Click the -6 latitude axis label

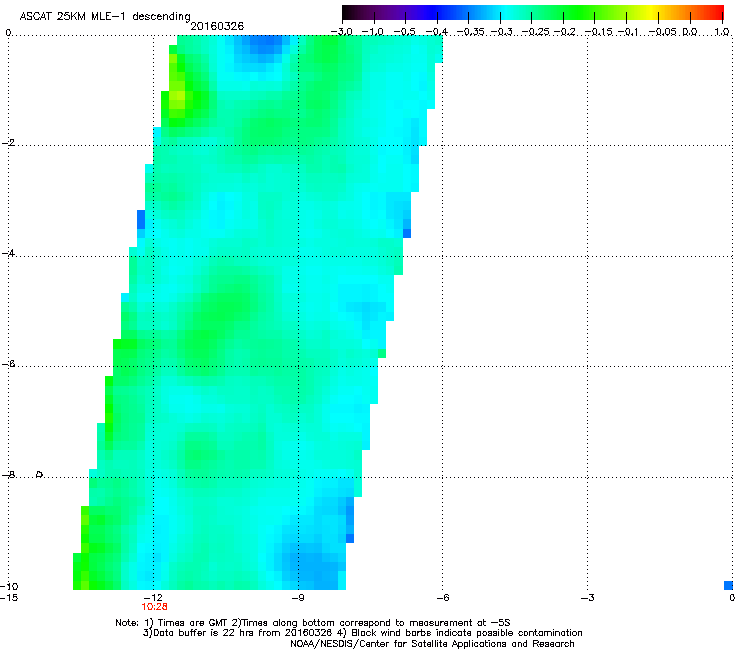coord(8,364)
